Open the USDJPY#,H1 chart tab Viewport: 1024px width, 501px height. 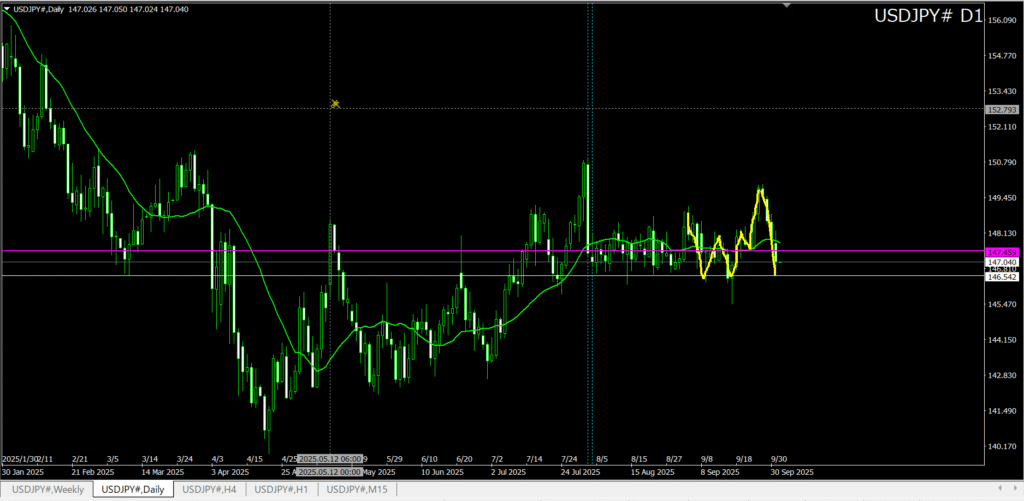coord(285,489)
